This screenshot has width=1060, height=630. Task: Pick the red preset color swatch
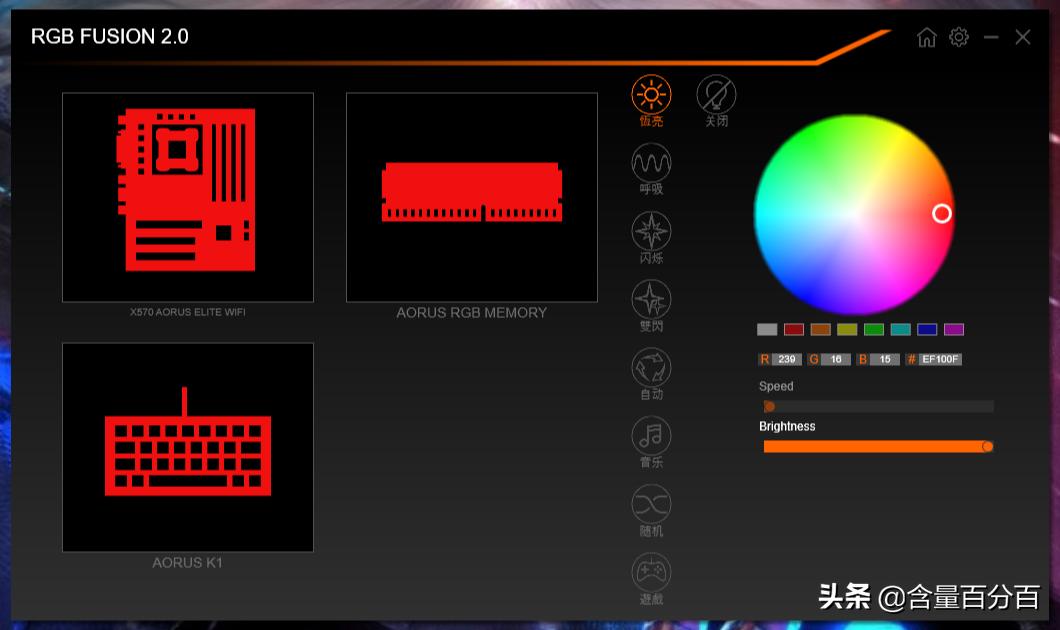coord(794,329)
